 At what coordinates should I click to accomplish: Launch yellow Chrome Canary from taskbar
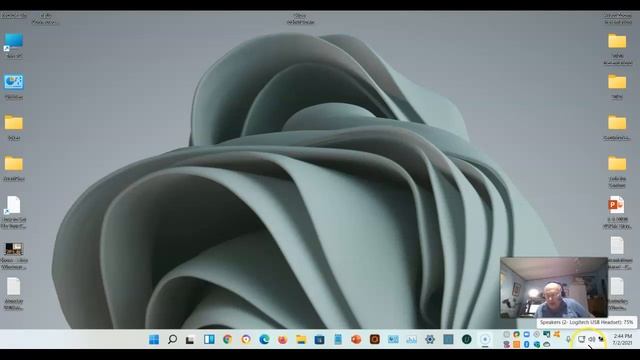pyautogui.click(x=246, y=339)
